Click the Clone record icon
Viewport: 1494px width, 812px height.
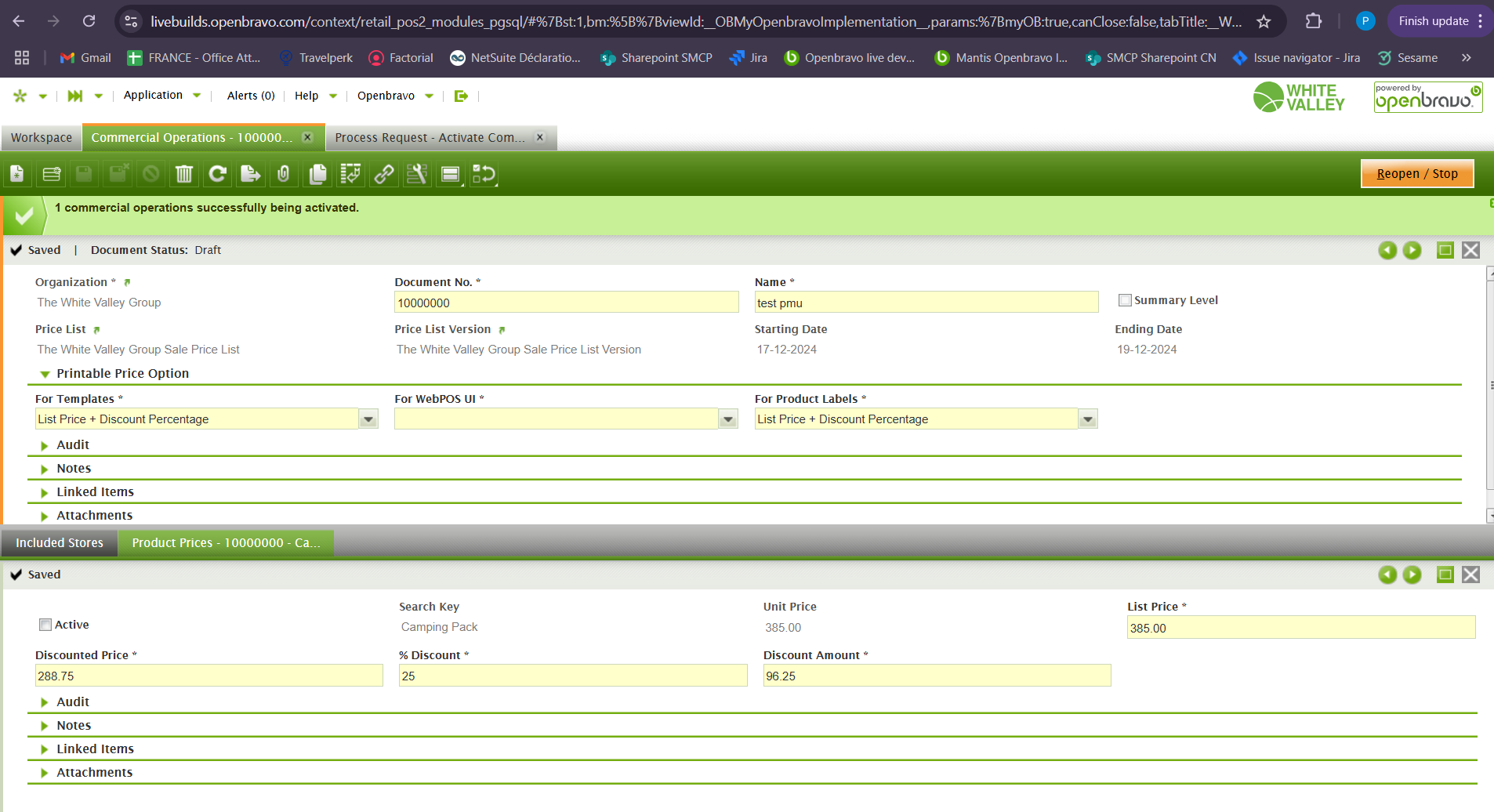[x=317, y=174]
